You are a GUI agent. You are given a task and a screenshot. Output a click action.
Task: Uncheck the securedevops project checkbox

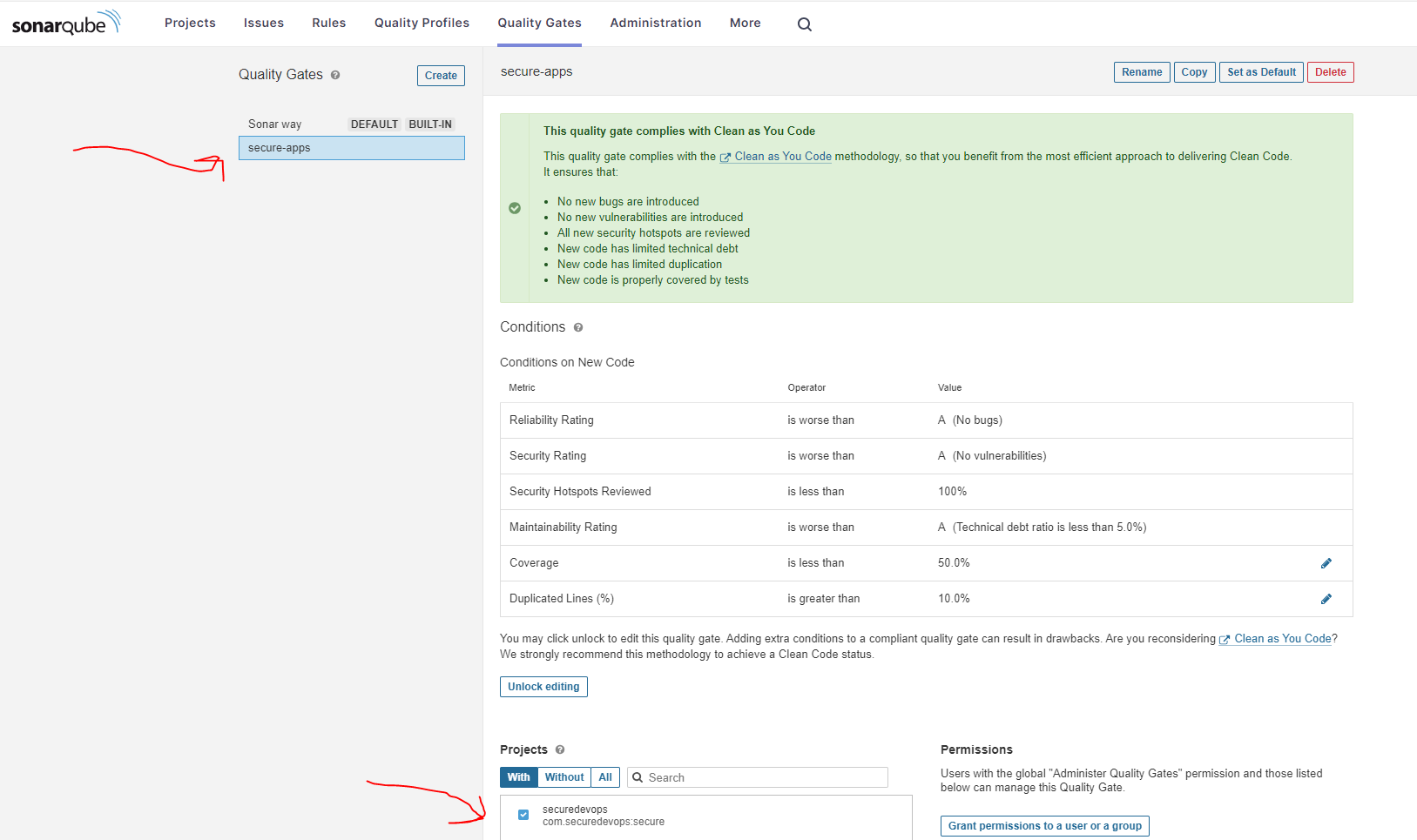[523, 815]
